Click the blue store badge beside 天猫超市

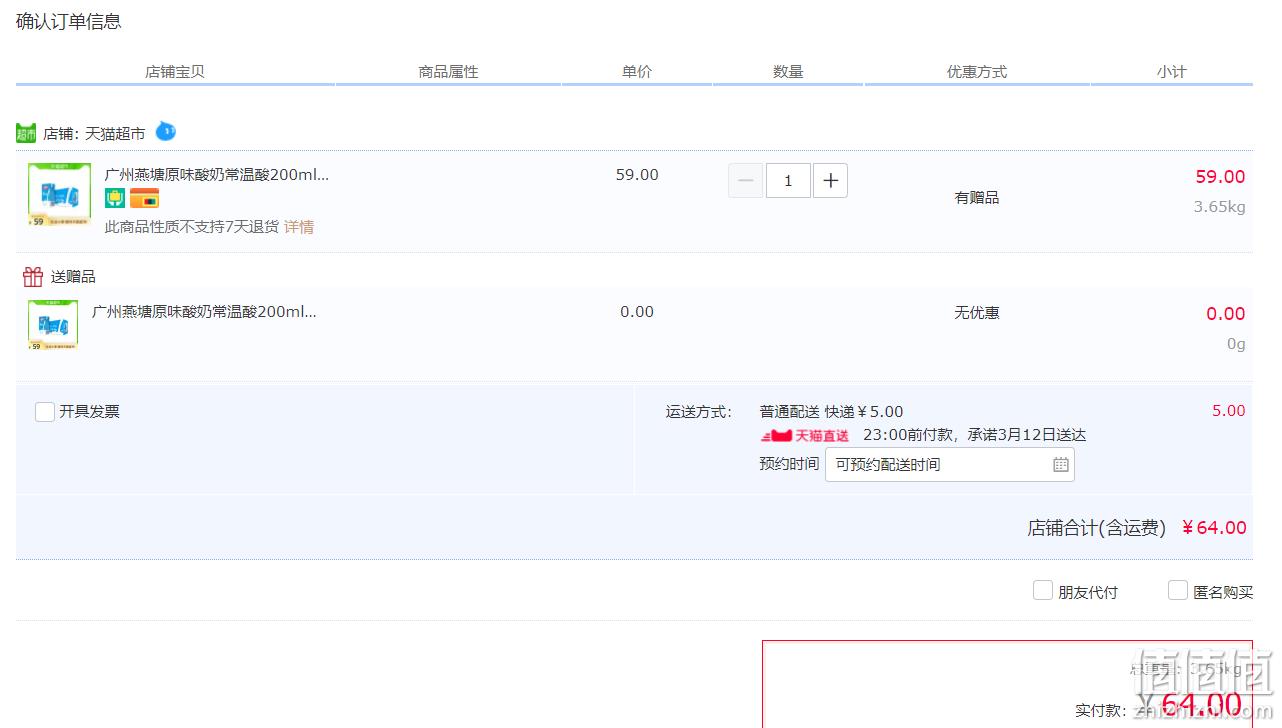[x=166, y=131]
